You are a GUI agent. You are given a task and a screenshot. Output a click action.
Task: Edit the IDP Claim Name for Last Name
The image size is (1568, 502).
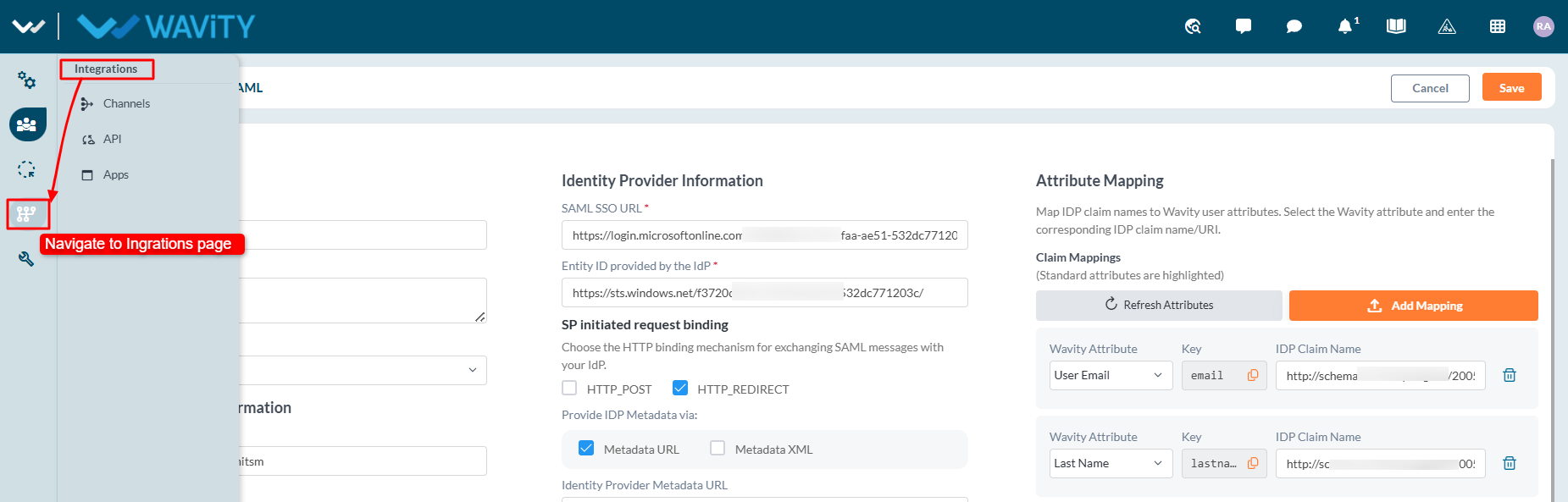point(1381,464)
